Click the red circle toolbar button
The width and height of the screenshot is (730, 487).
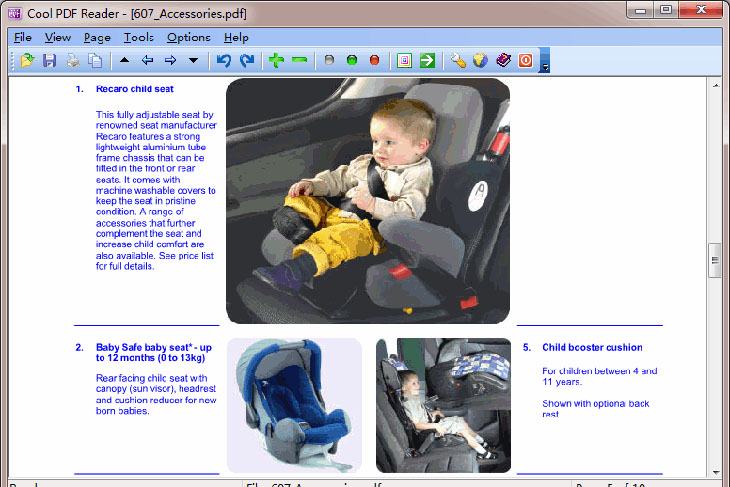[x=375, y=60]
